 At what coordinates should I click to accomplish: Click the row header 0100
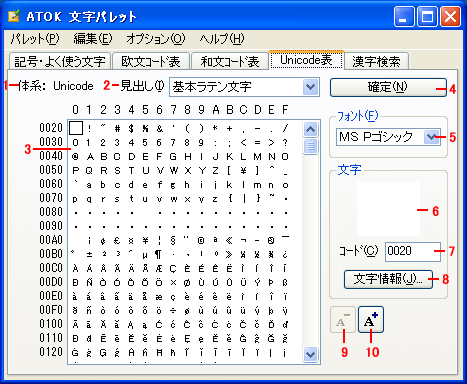pyautogui.click(x=51, y=324)
